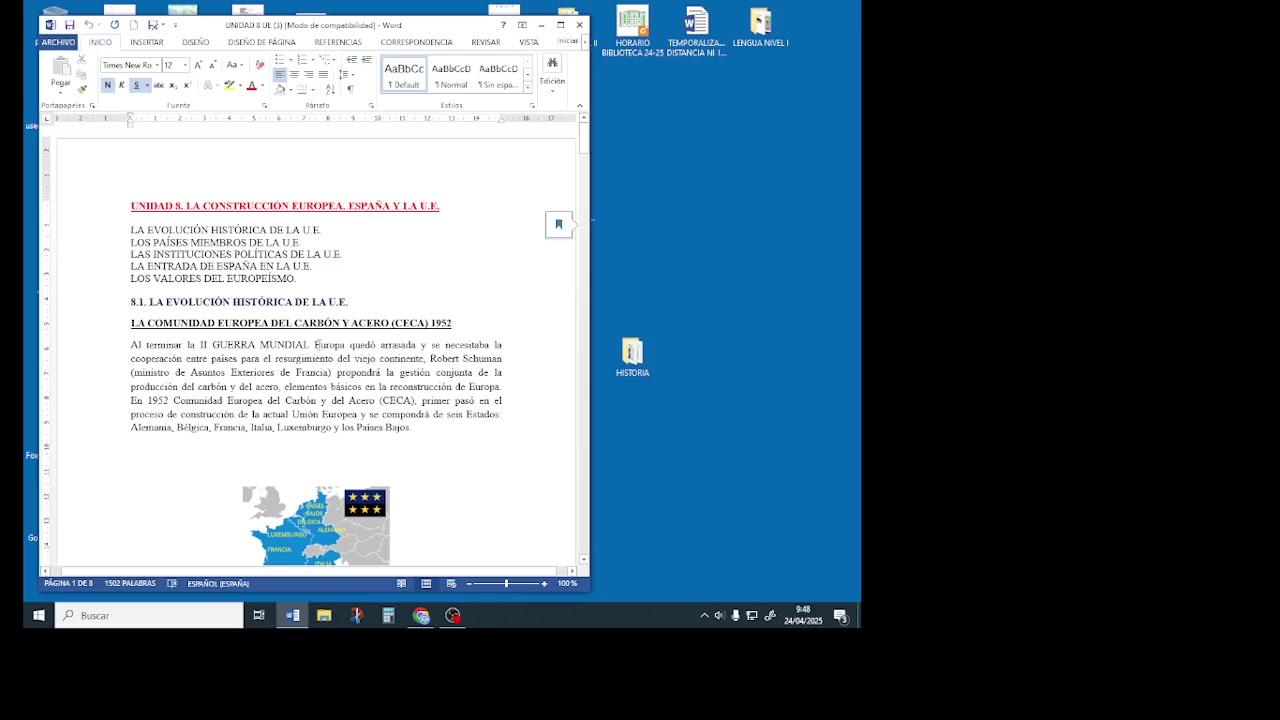Toggle subscript formatting
Viewport: 1280px width, 720px height.
coord(173,86)
